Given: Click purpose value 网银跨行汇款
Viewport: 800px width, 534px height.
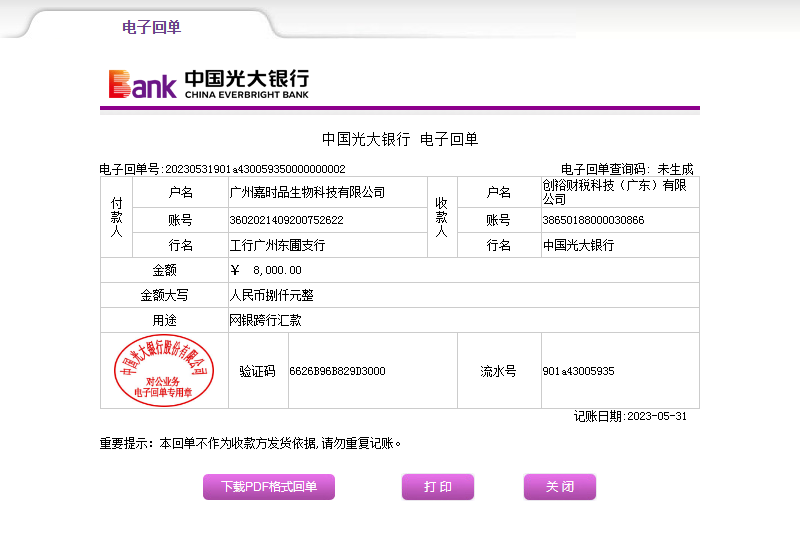Looking at the screenshot, I should [x=265, y=320].
